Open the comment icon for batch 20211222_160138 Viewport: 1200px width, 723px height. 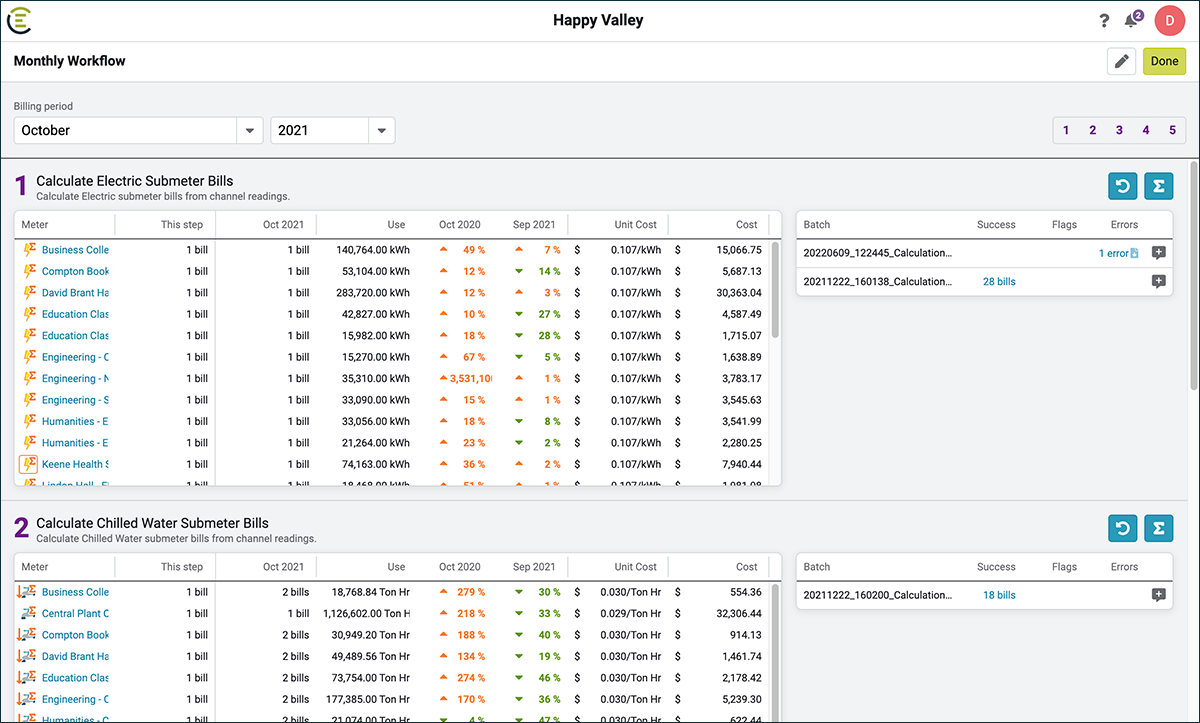pyautogui.click(x=1158, y=282)
